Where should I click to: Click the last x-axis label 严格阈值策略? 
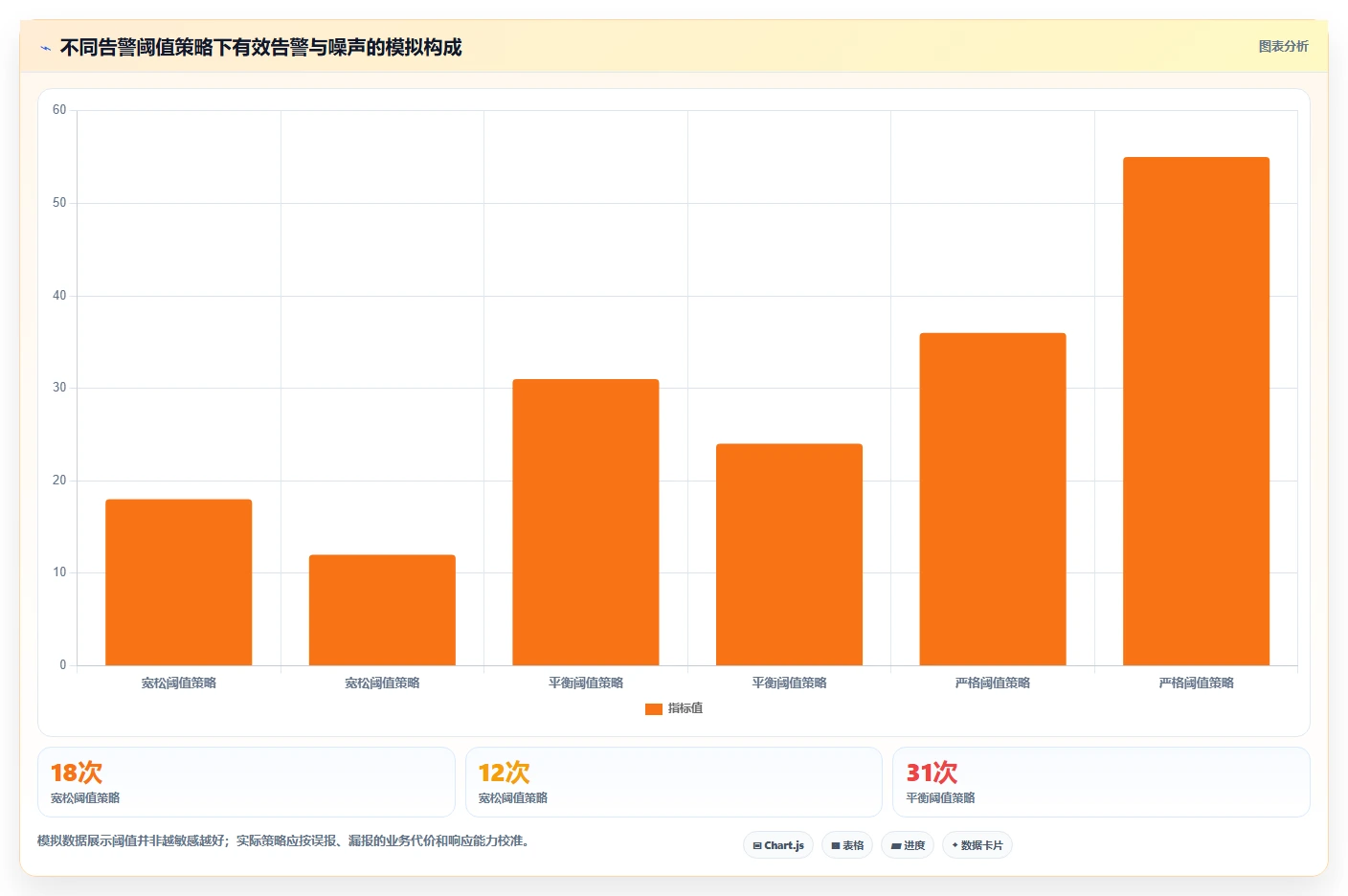(1196, 683)
